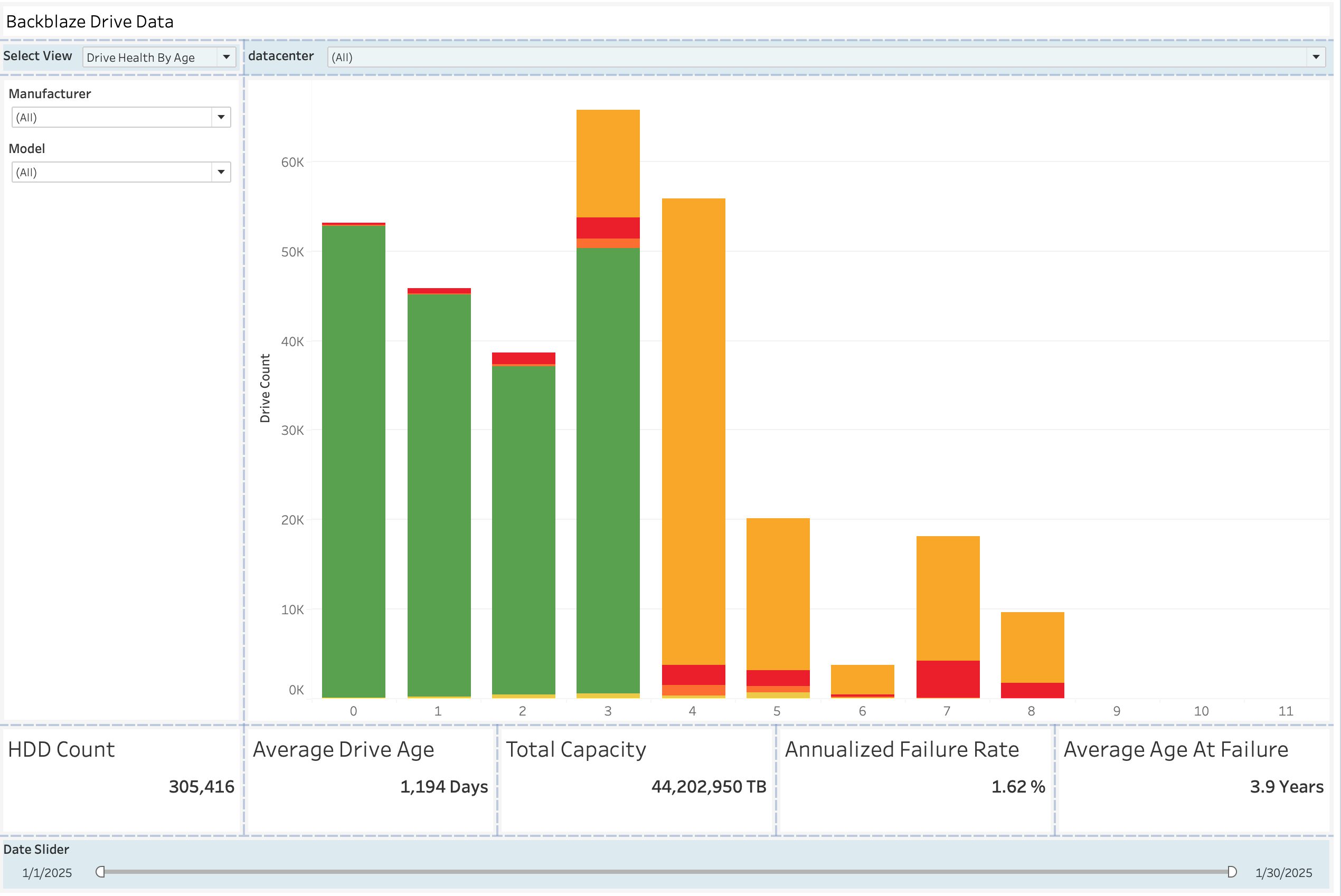Click the start date 1/1/2025
Image resolution: width=1341 pixels, height=896 pixels.
(48, 873)
